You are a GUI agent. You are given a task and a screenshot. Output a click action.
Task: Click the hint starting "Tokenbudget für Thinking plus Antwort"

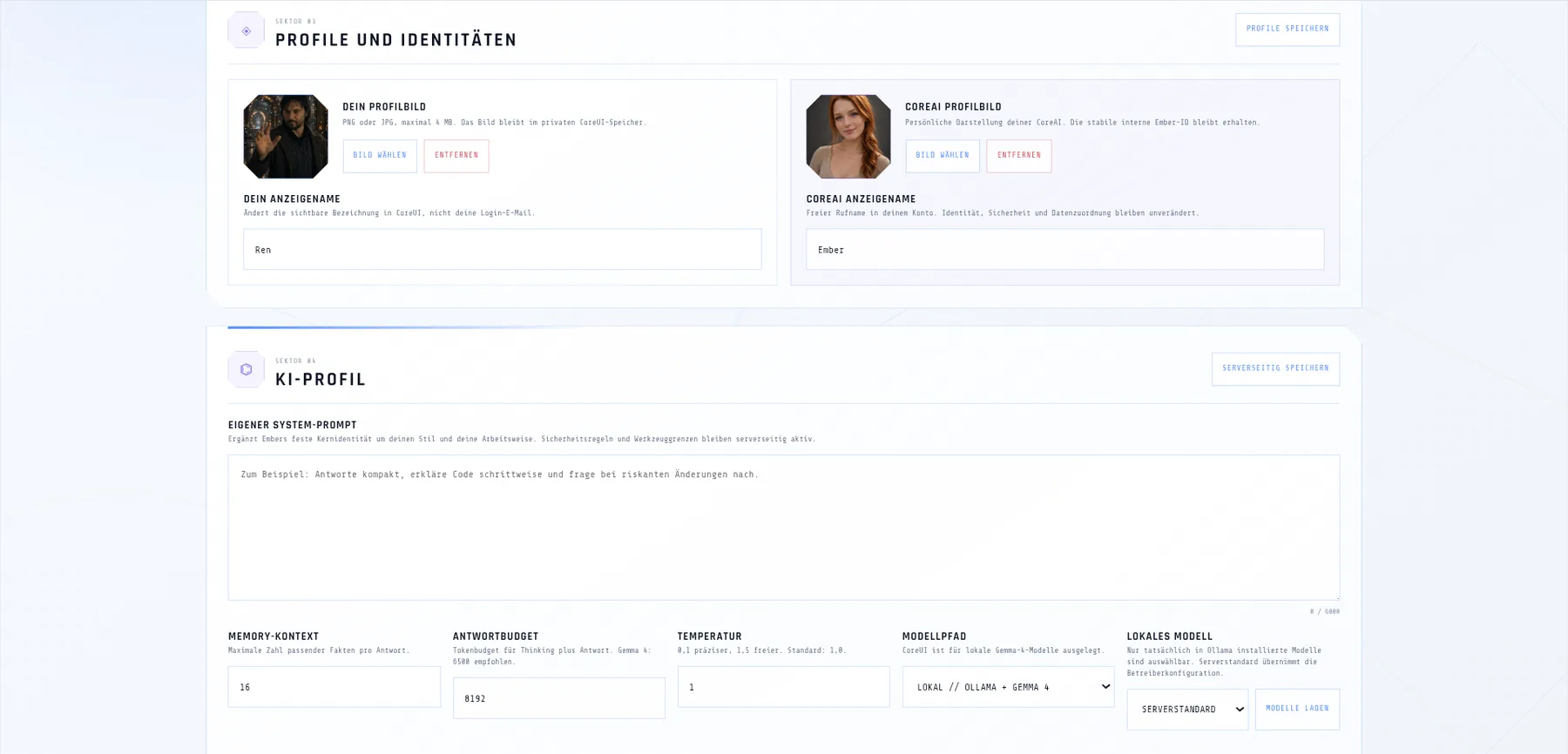click(x=552, y=656)
